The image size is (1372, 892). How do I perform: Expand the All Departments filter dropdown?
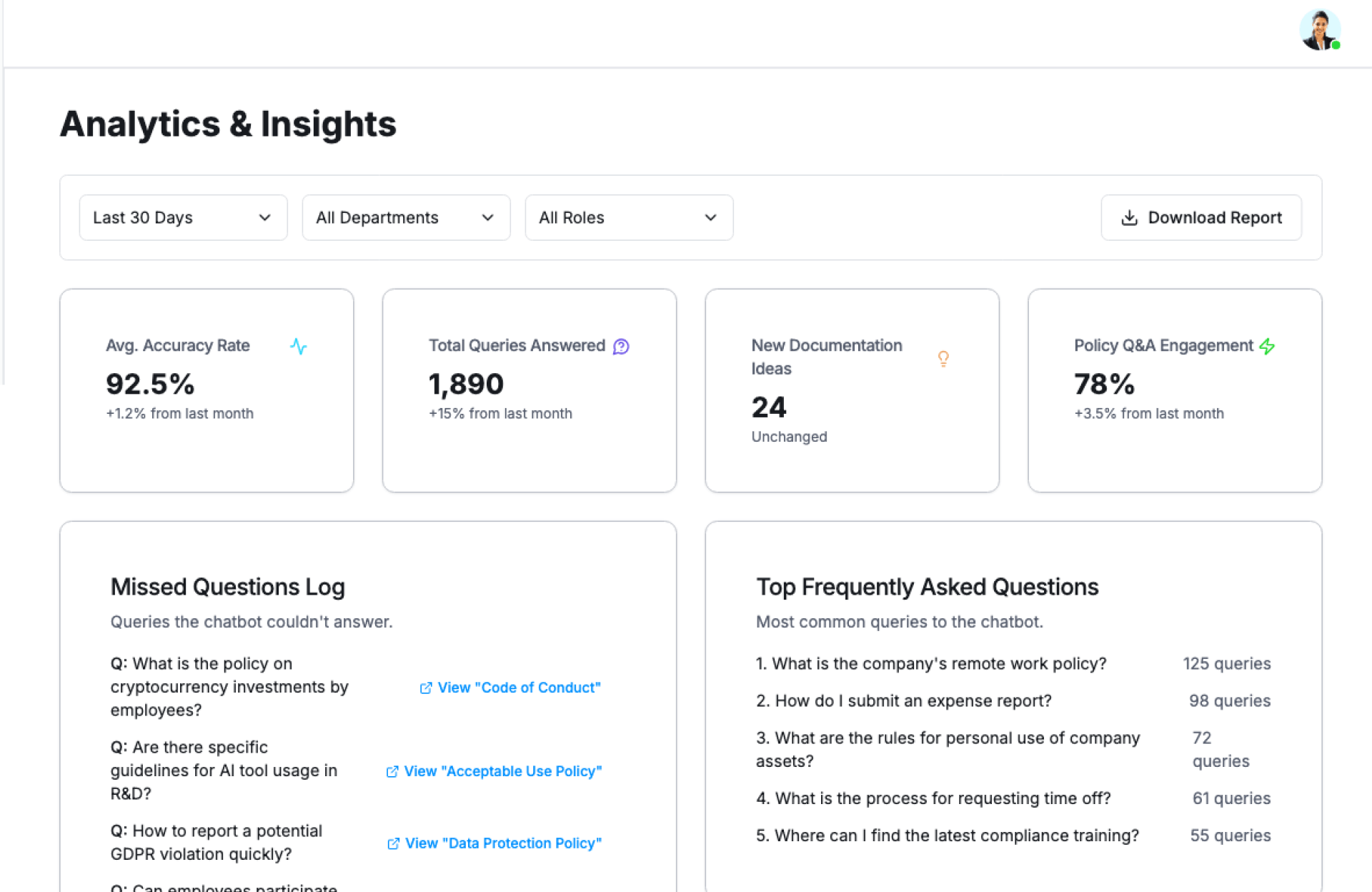point(406,218)
